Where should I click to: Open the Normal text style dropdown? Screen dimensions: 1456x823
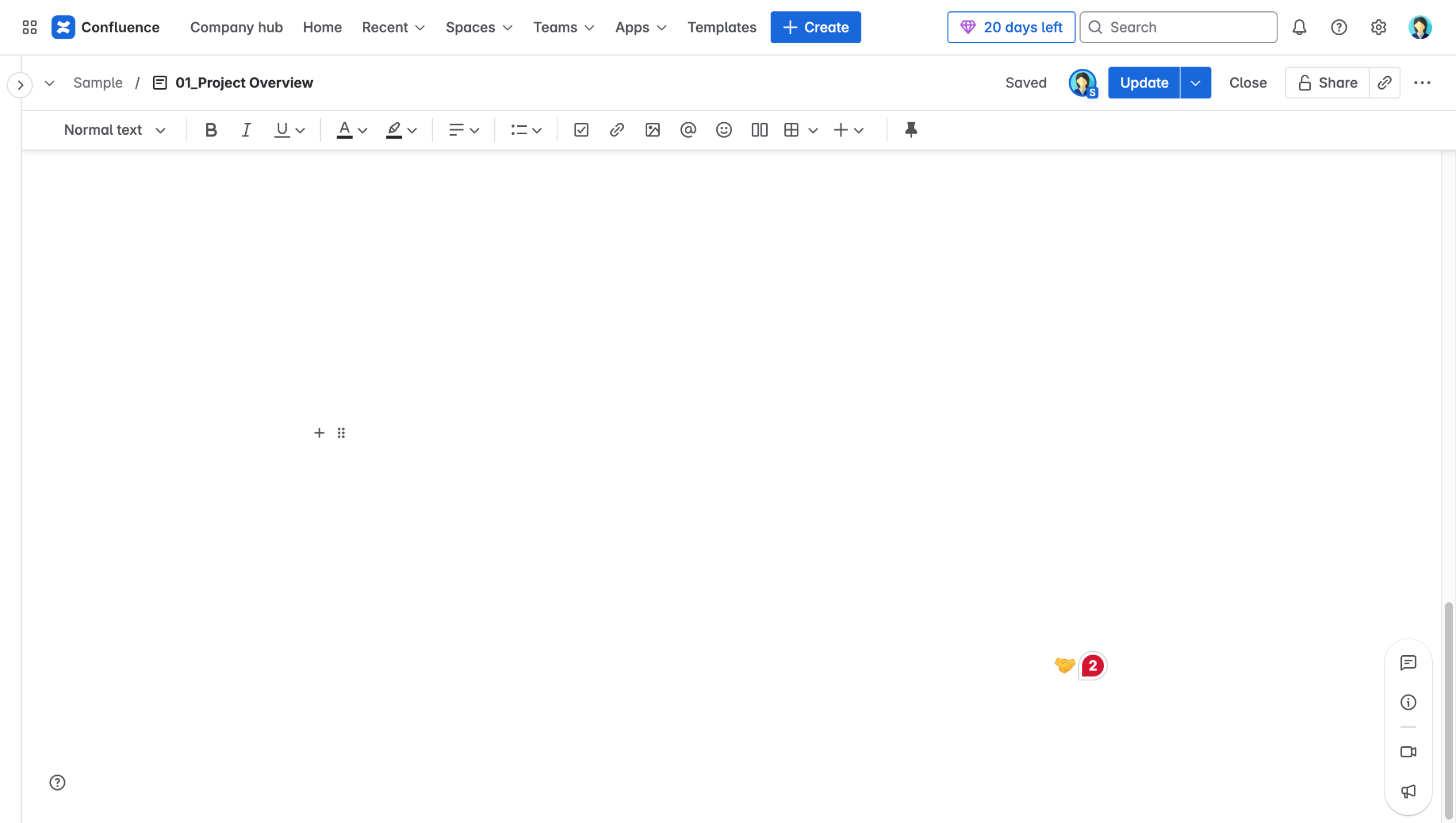click(x=114, y=130)
